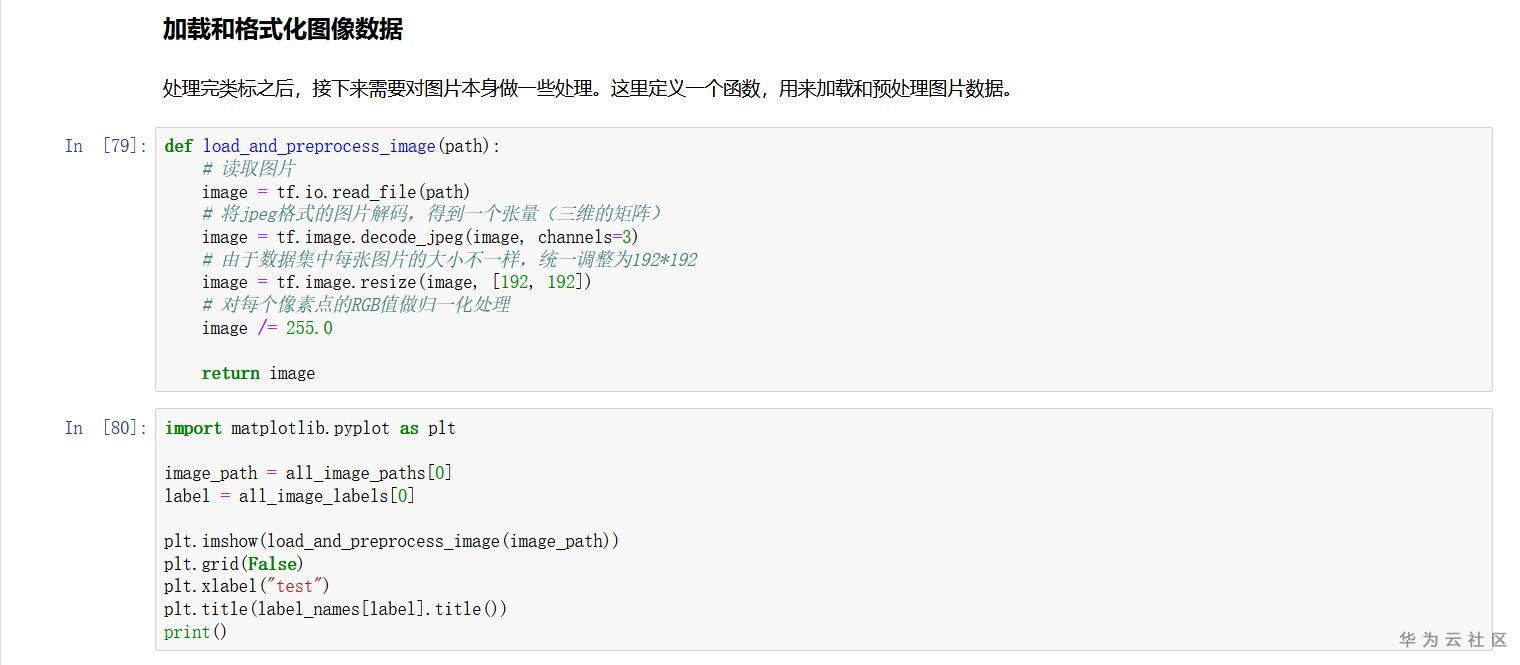The image size is (1520, 665).
Task: Click the image /= 255.0 line
Action: 267,328
